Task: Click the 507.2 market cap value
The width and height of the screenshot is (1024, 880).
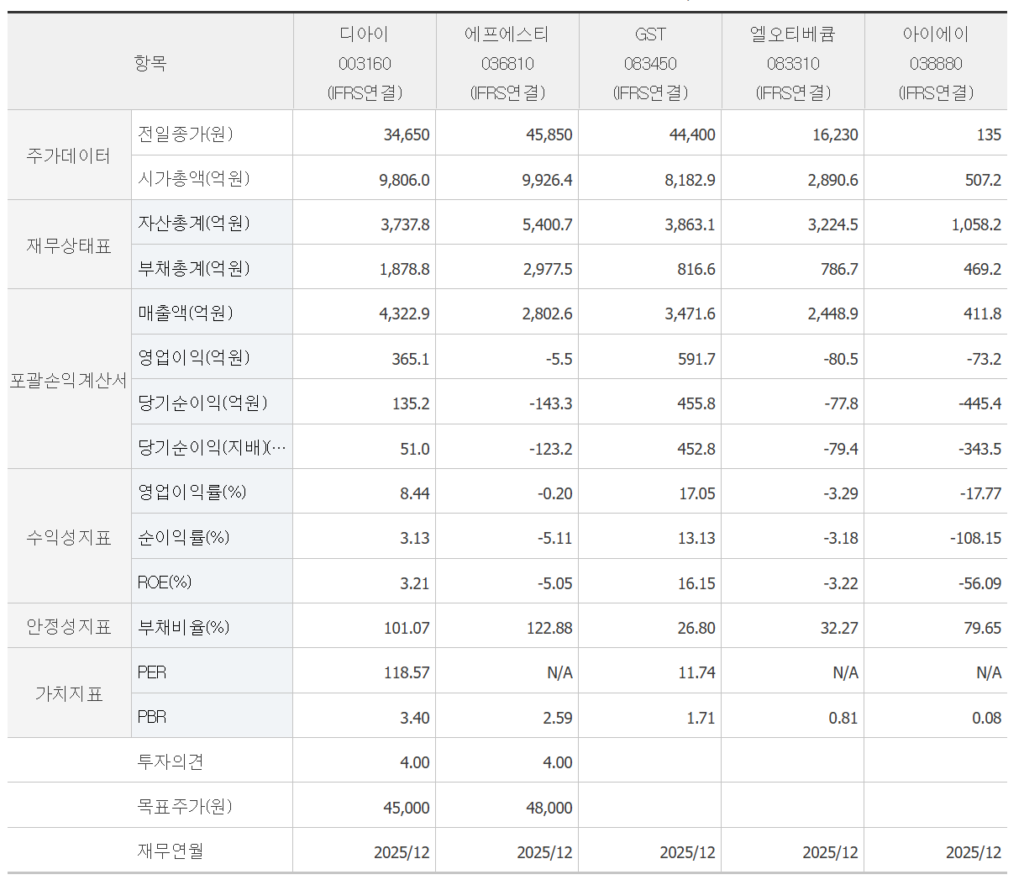Action: tap(983, 180)
